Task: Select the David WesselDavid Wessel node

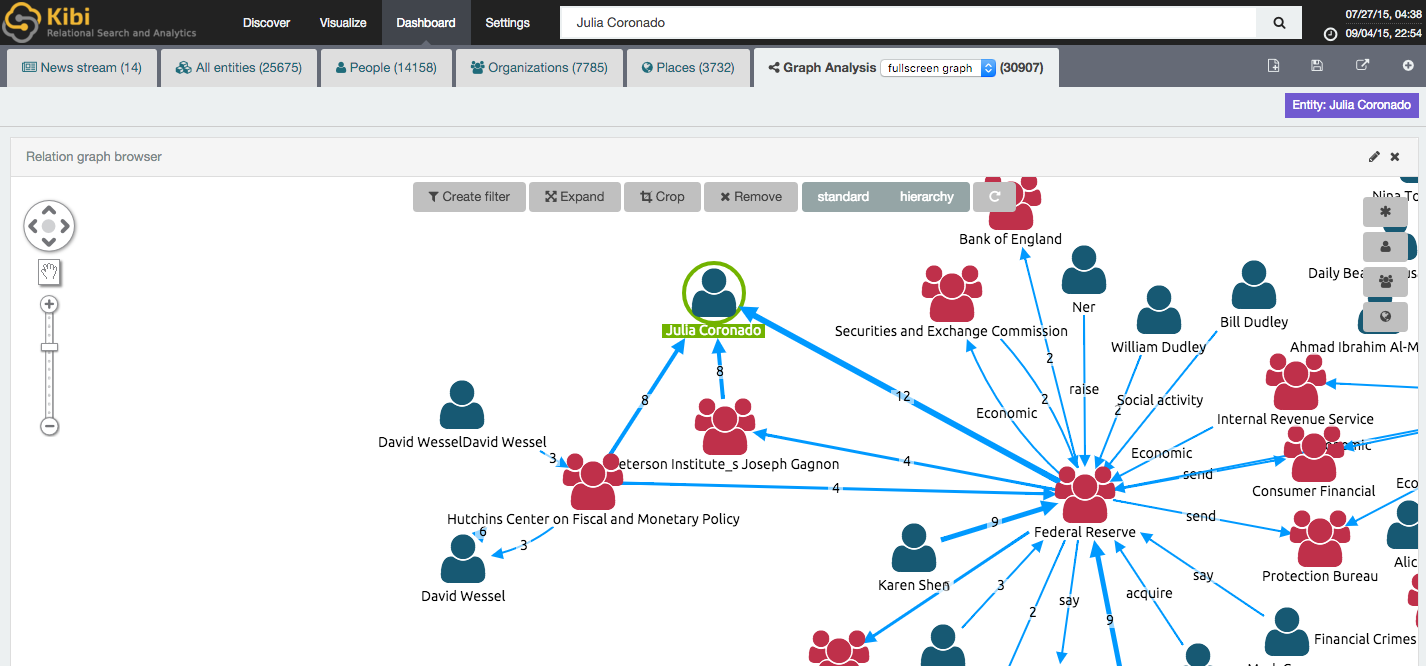Action: click(x=462, y=405)
